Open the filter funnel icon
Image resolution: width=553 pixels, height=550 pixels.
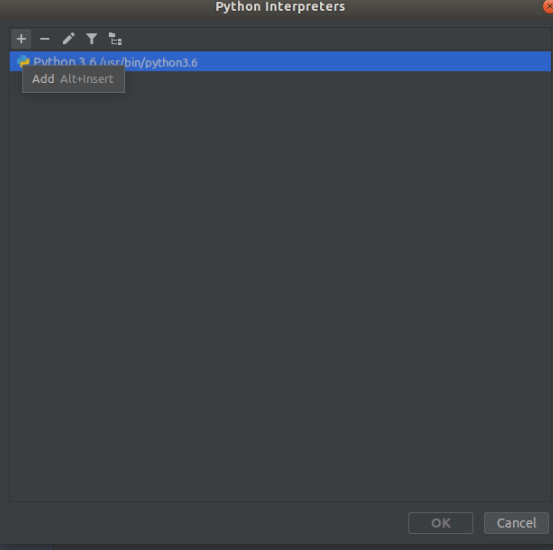tap(92, 39)
